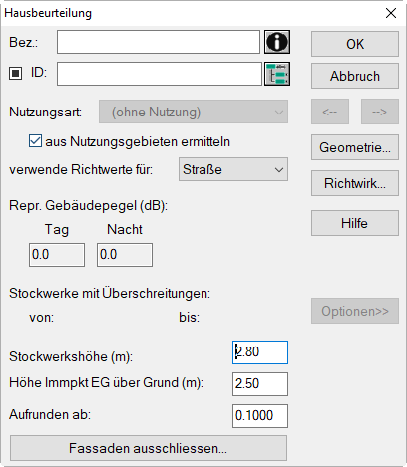Open the ID tree-structure icon
This screenshot has width=407, height=467.
tap(277, 74)
